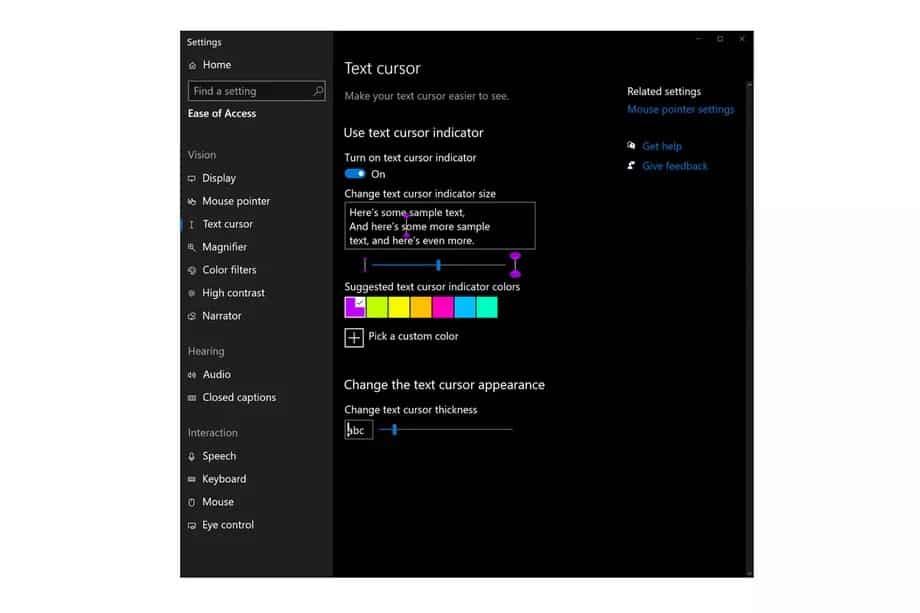
Task: Click the Give feedback link
Action: click(x=674, y=166)
